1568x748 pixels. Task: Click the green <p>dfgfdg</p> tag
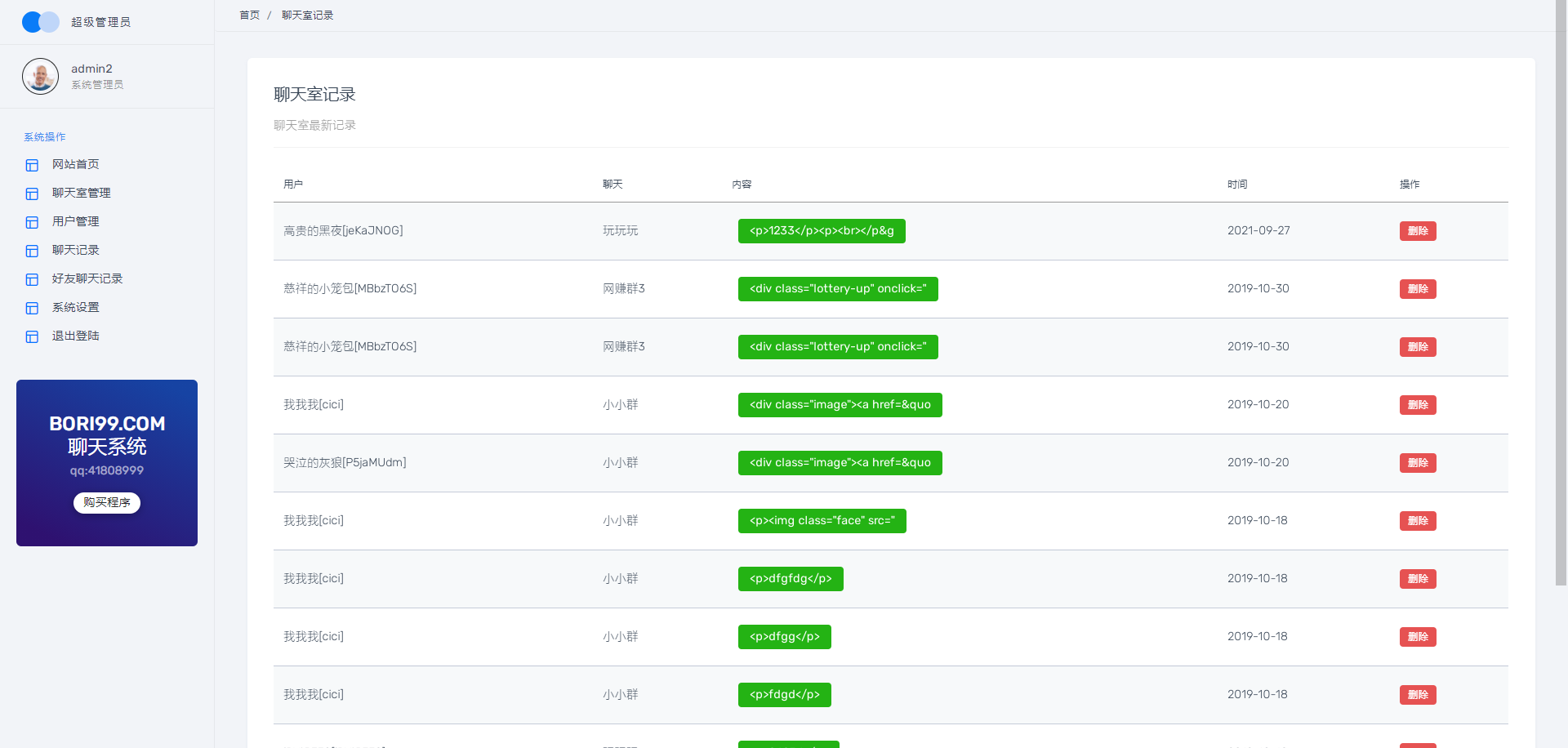[x=791, y=579]
